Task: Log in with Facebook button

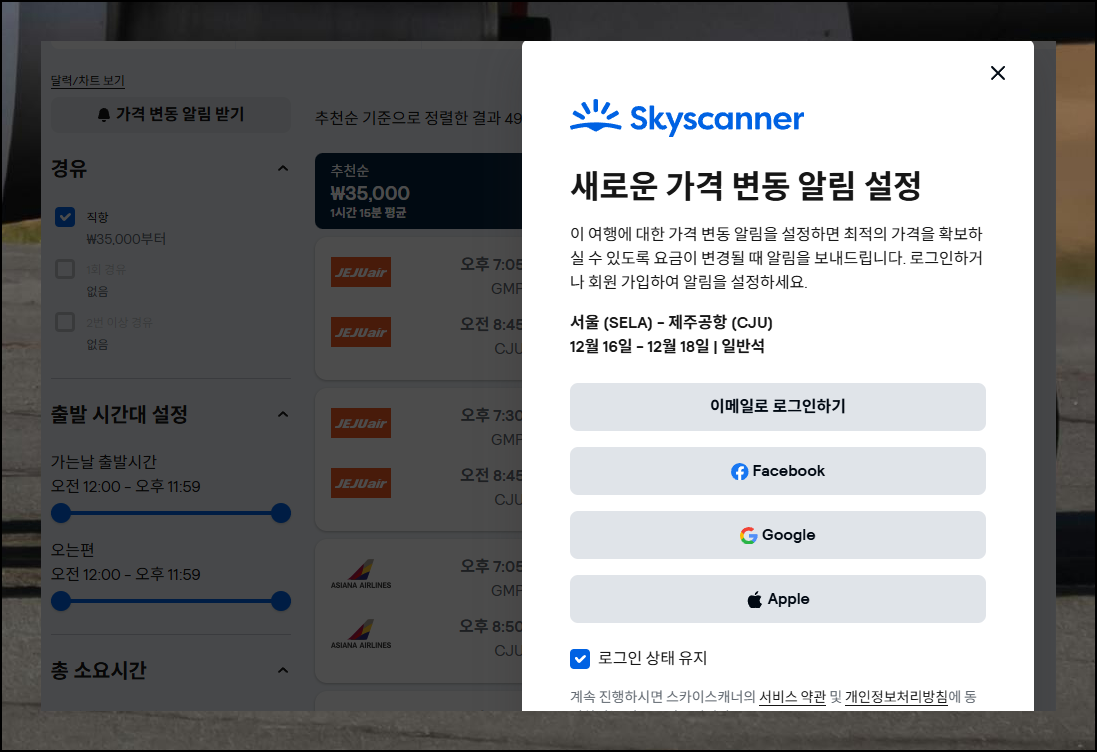Action: [x=777, y=471]
